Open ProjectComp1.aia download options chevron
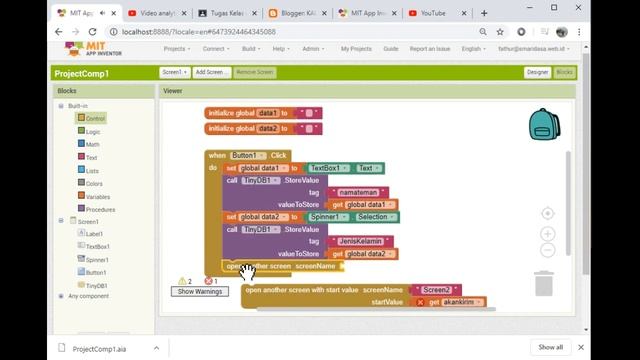This screenshot has width=640, height=360. [156, 348]
